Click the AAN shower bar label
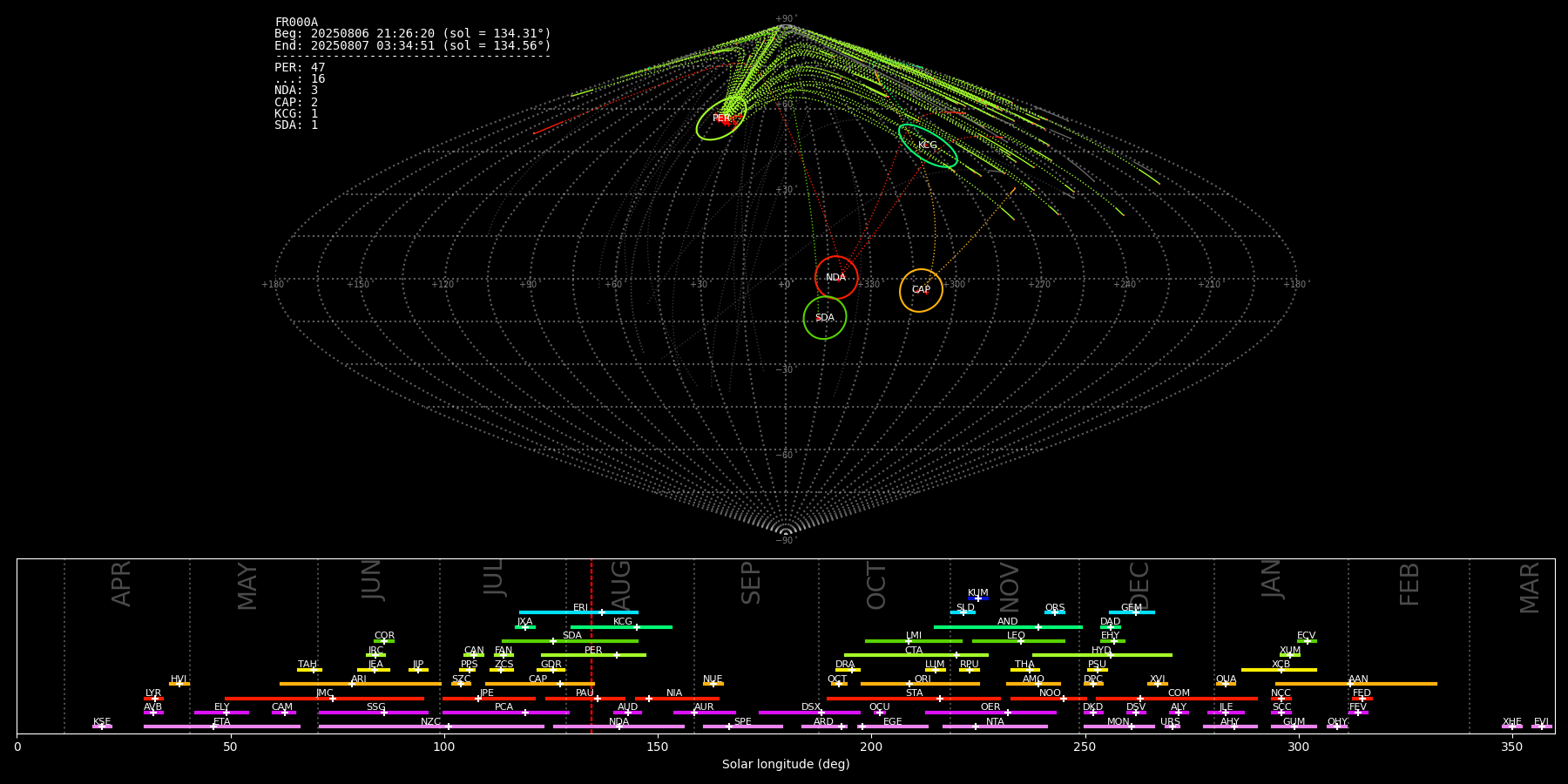 coord(1358,679)
